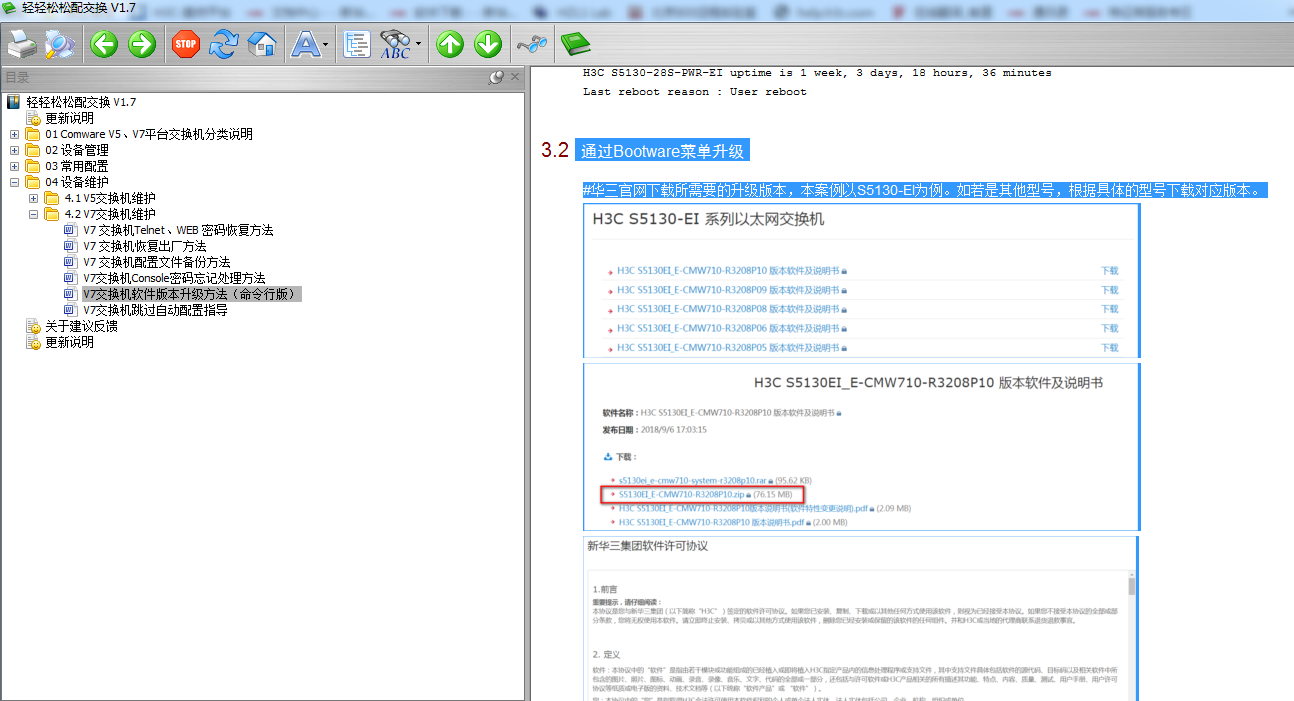Open V7 交换机Telnet、WEB 密码恢复方法 topic
This screenshot has height=701, width=1294.
pos(178,230)
